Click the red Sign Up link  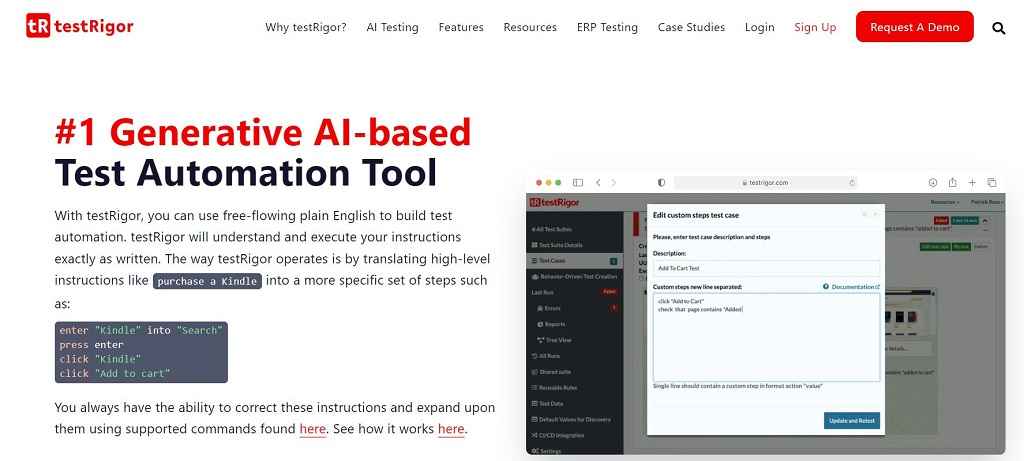pyautogui.click(x=815, y=27)
